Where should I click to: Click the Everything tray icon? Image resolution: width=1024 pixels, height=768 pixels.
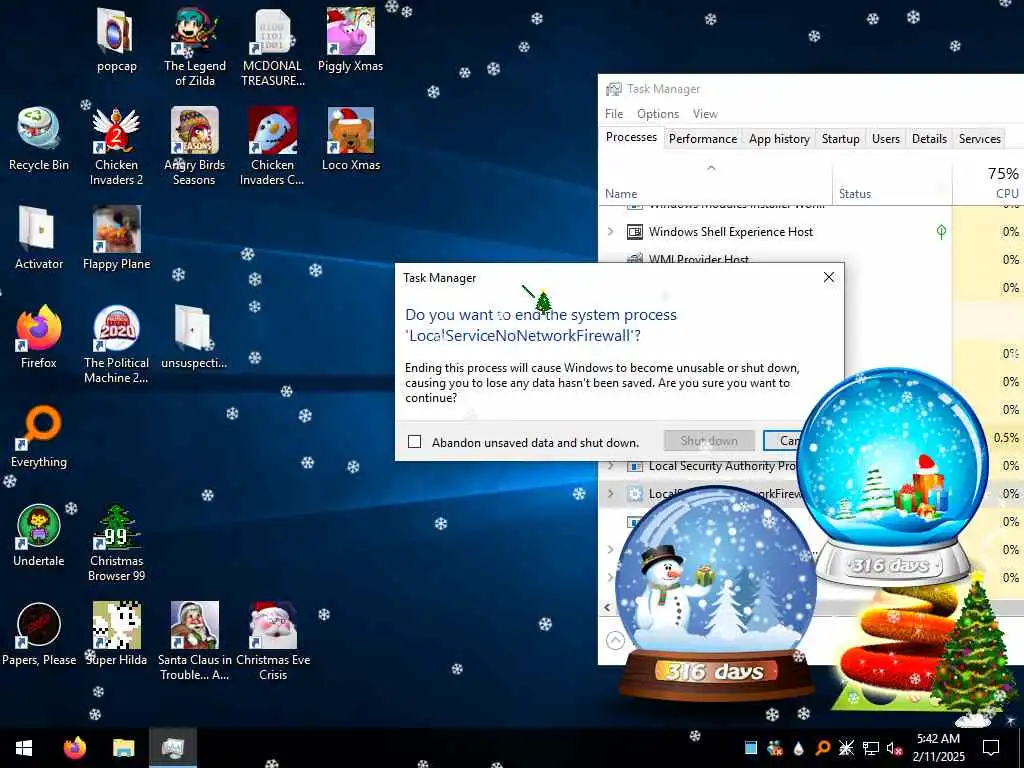[x=823, y=748]
